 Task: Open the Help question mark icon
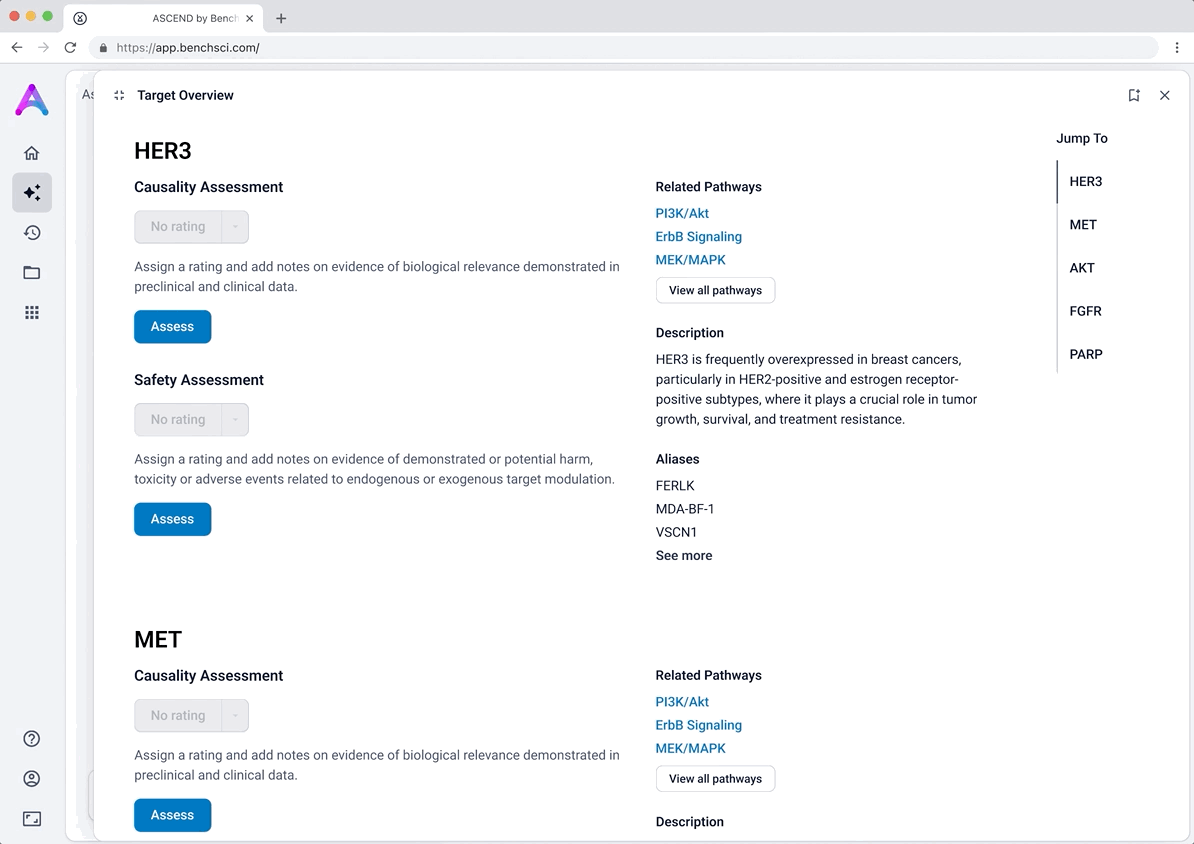point(31,739)
